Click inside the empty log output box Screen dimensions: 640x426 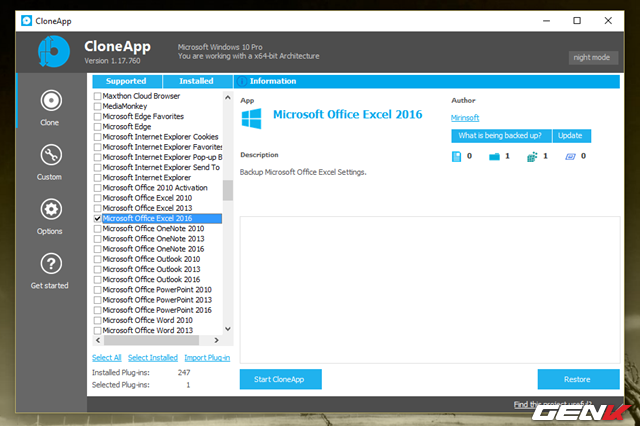[430, 290]
